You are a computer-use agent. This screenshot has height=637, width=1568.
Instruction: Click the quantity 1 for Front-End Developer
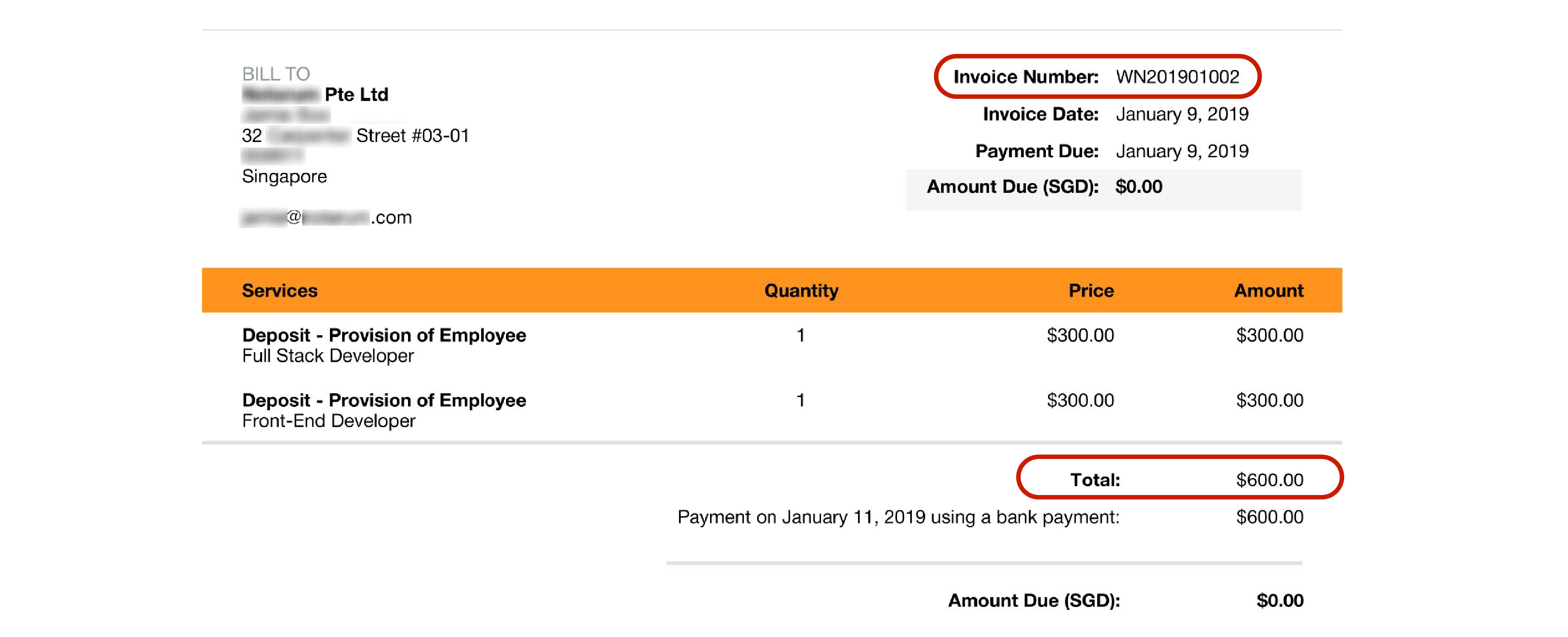[x=800, y=400]
